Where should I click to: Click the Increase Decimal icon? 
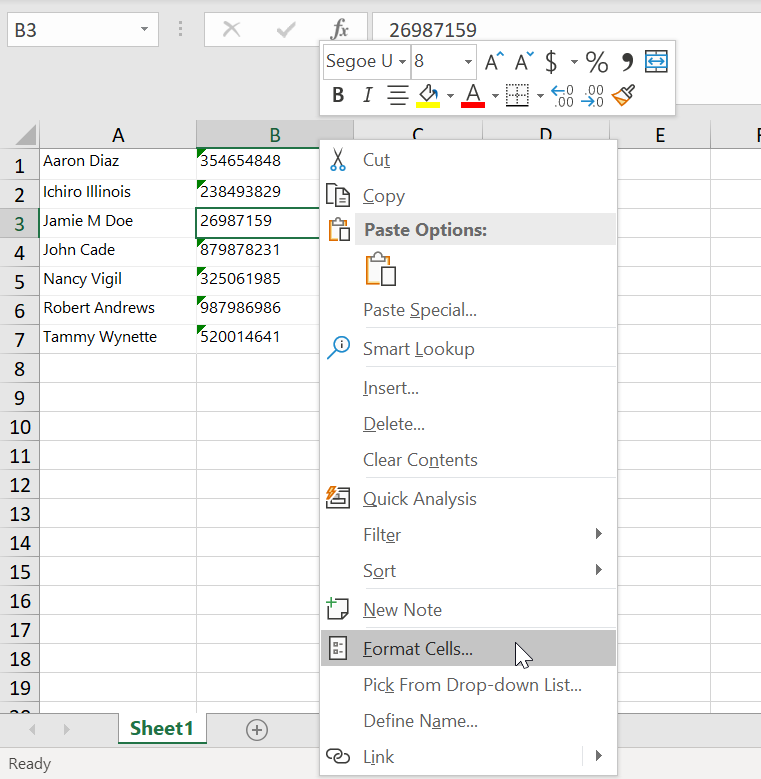tap(562, 96)
